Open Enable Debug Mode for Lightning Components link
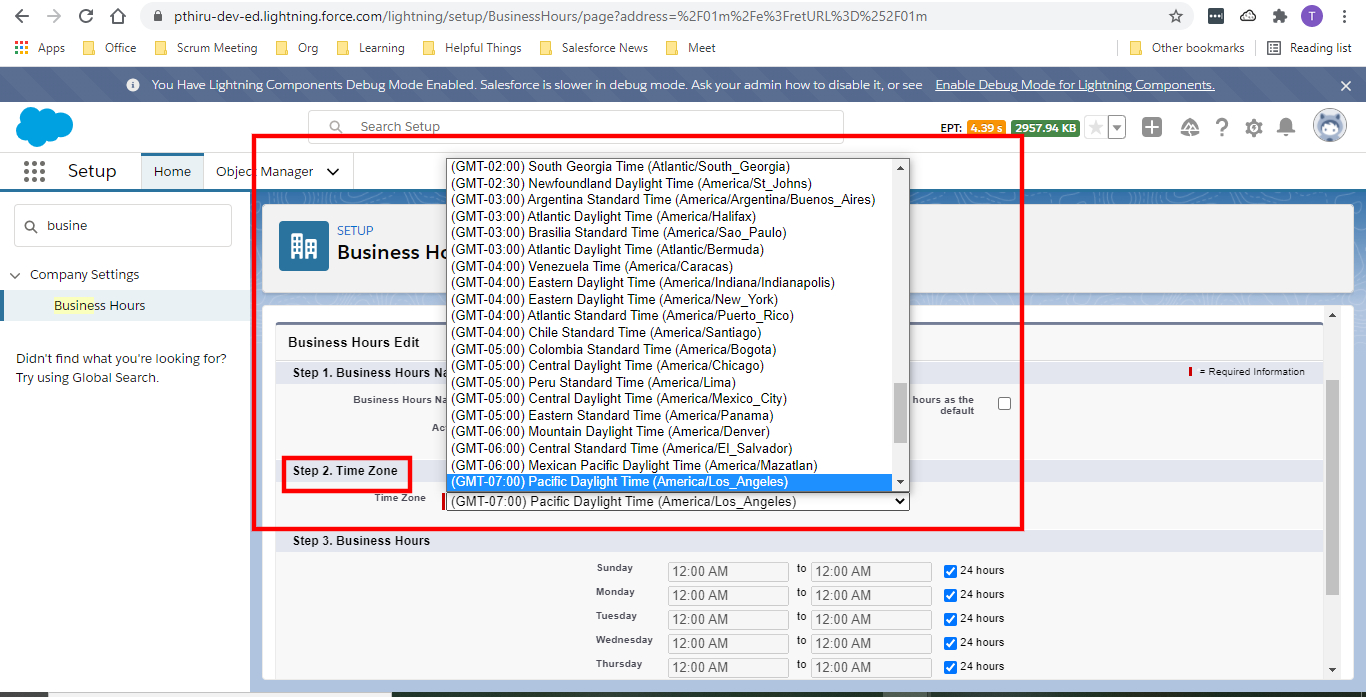1366x697 pixels. (x=1074, y=84)
